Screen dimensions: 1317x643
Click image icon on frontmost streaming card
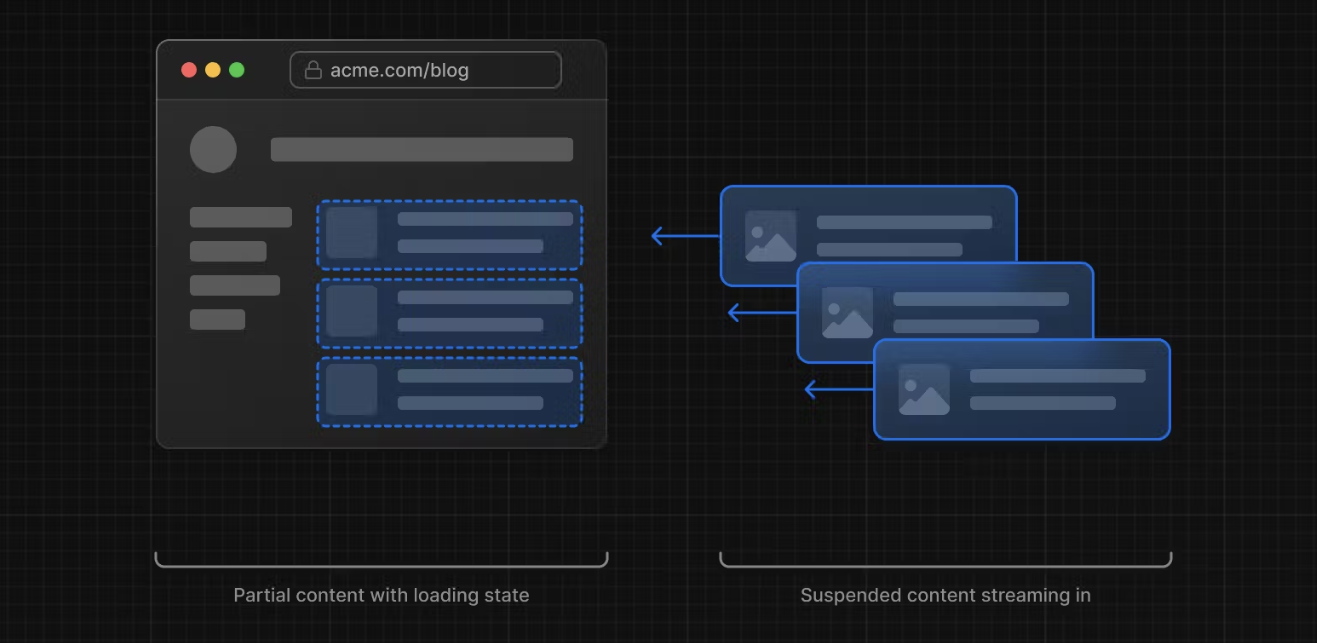924,390
